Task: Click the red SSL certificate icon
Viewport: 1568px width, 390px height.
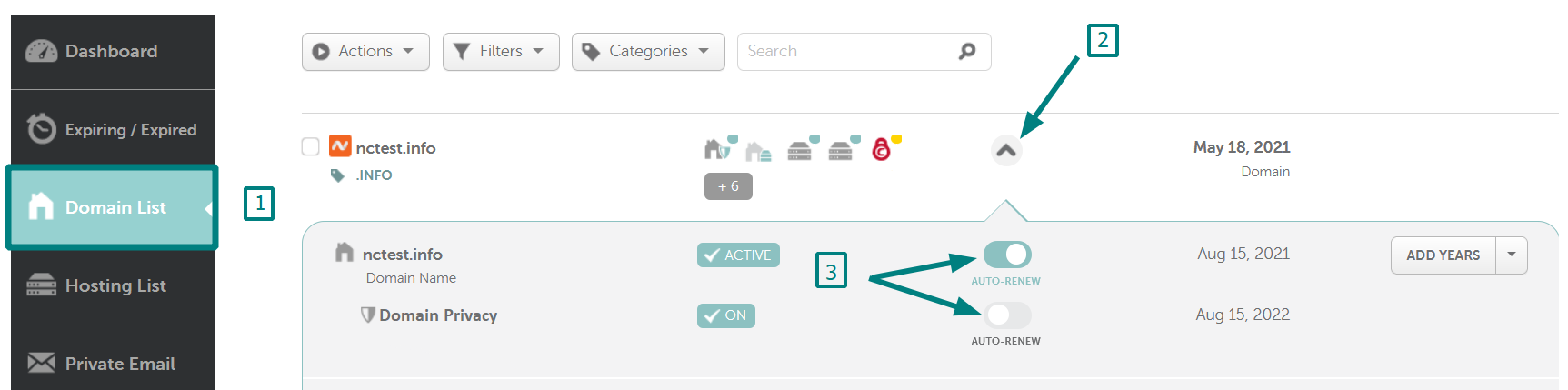Action: (x=881, y=149)
